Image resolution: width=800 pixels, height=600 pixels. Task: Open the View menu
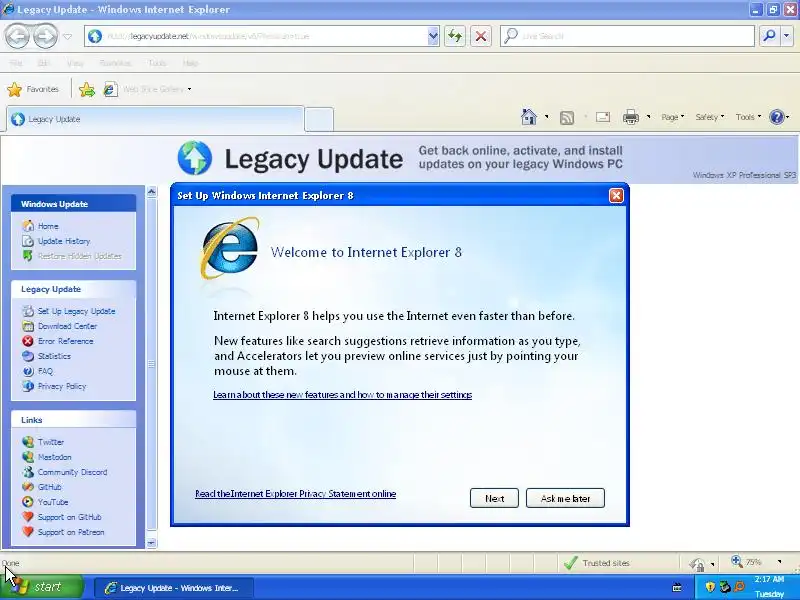click(75, 63)
